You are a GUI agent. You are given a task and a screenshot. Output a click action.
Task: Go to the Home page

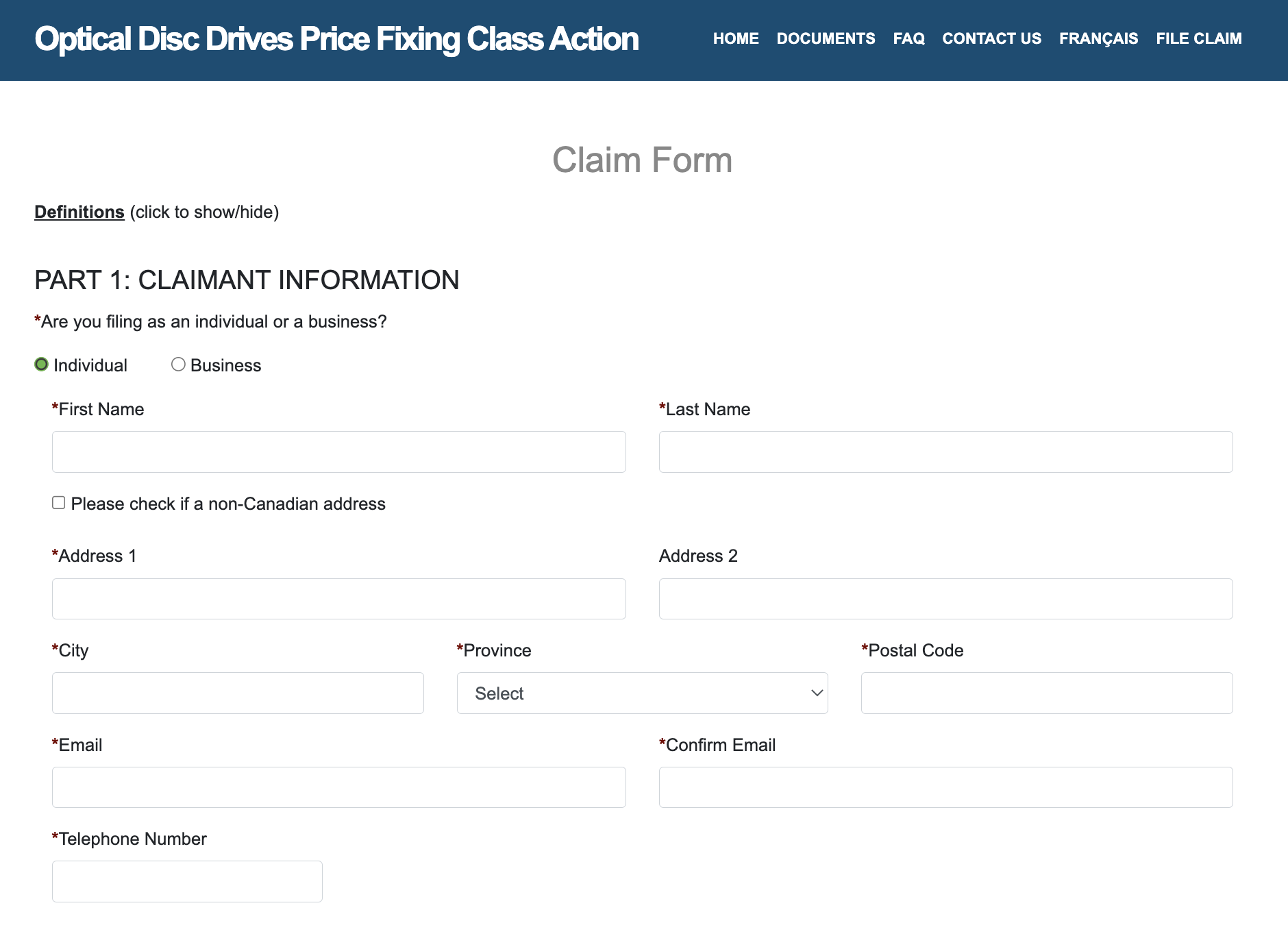point(735,38)
